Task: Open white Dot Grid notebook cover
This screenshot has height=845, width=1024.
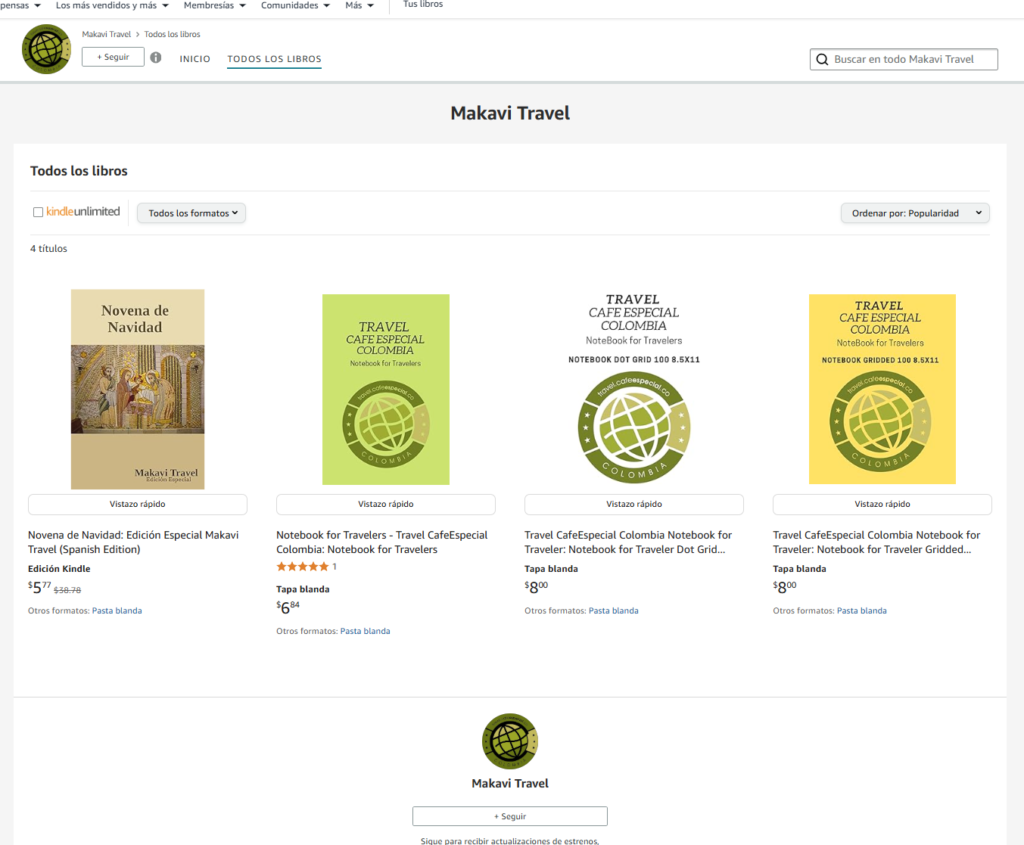Action: click(634, 389)
